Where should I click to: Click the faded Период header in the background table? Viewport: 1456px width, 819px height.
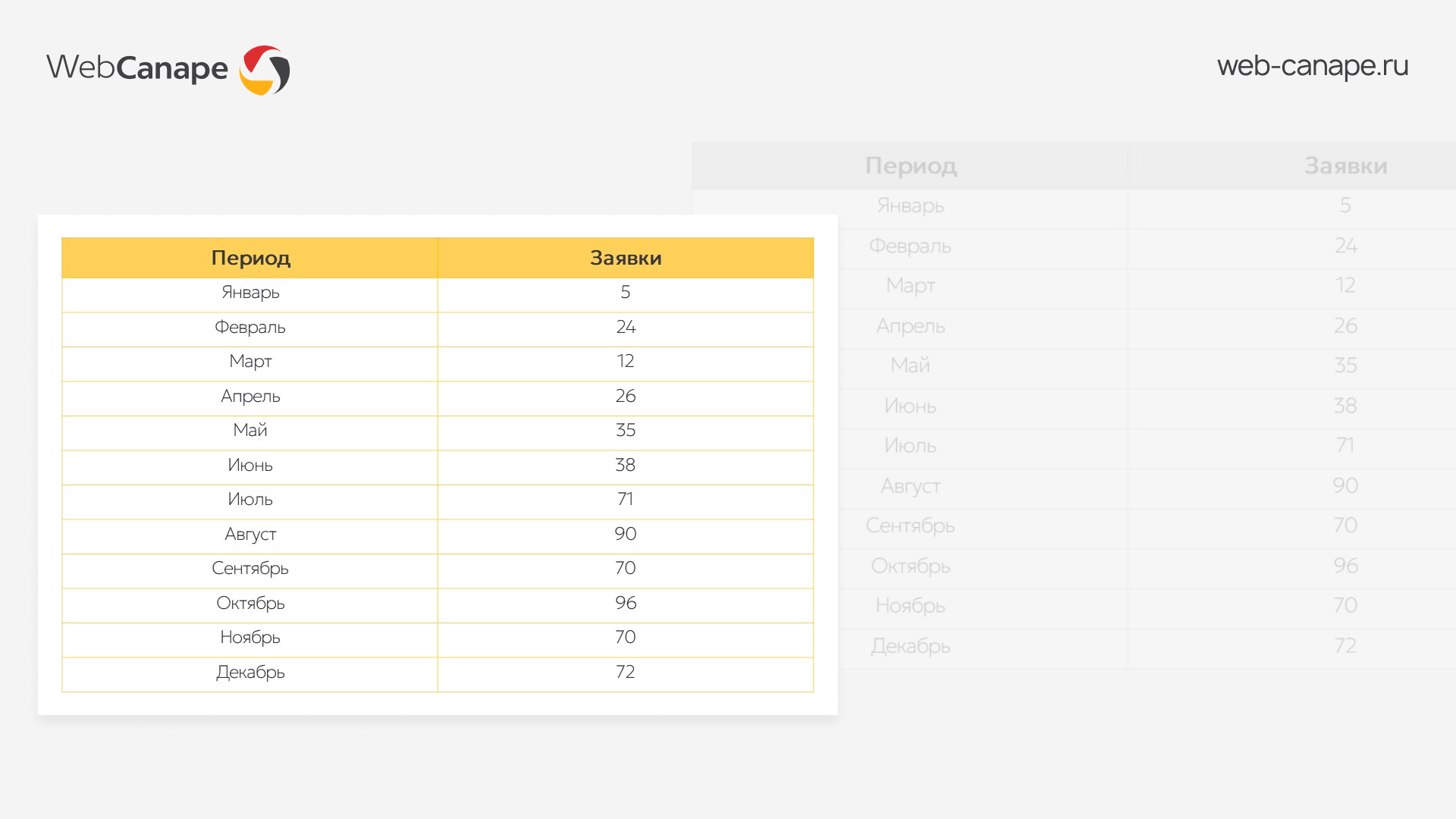(911, 166)
